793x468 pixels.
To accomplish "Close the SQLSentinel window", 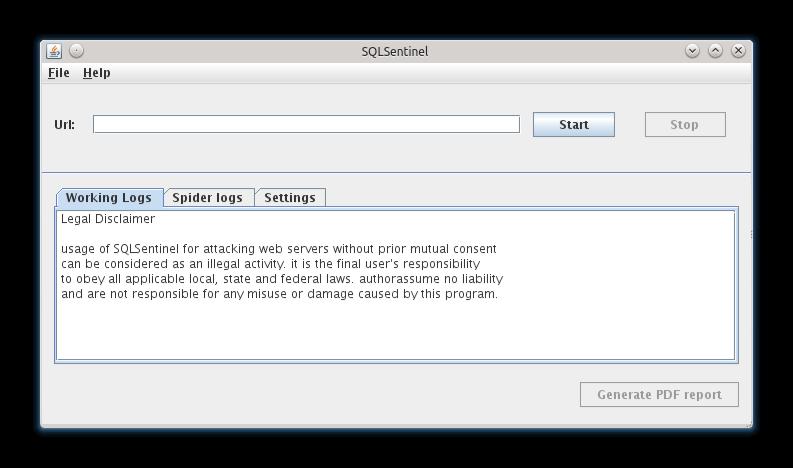I will (738, 51).
